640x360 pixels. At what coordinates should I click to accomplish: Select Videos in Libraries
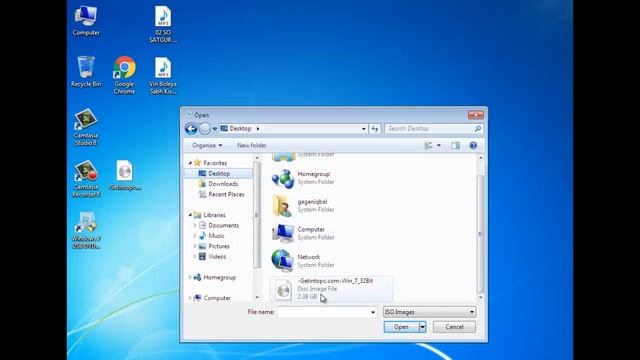pyautogui.click(x=217, y=257)
